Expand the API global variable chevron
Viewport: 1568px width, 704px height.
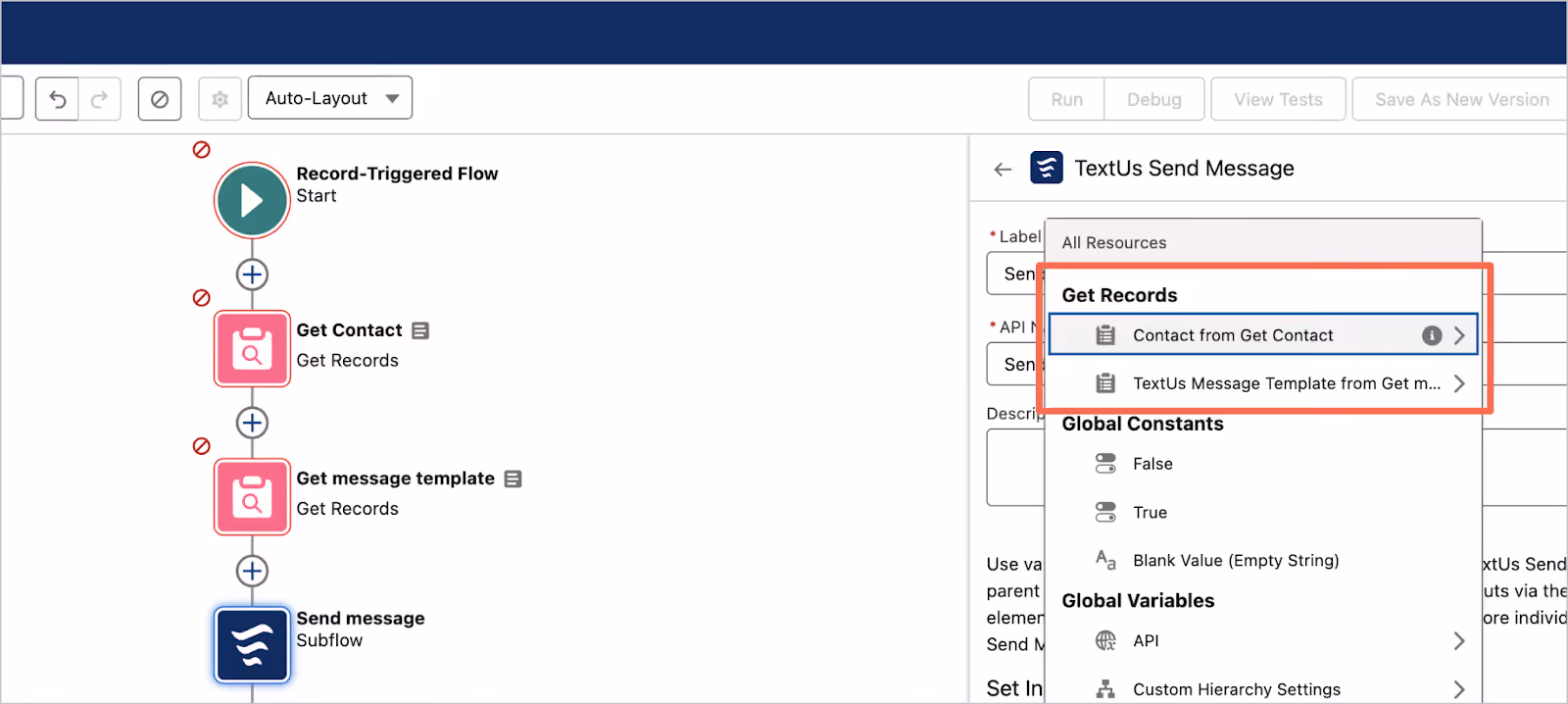point(1459,640)
